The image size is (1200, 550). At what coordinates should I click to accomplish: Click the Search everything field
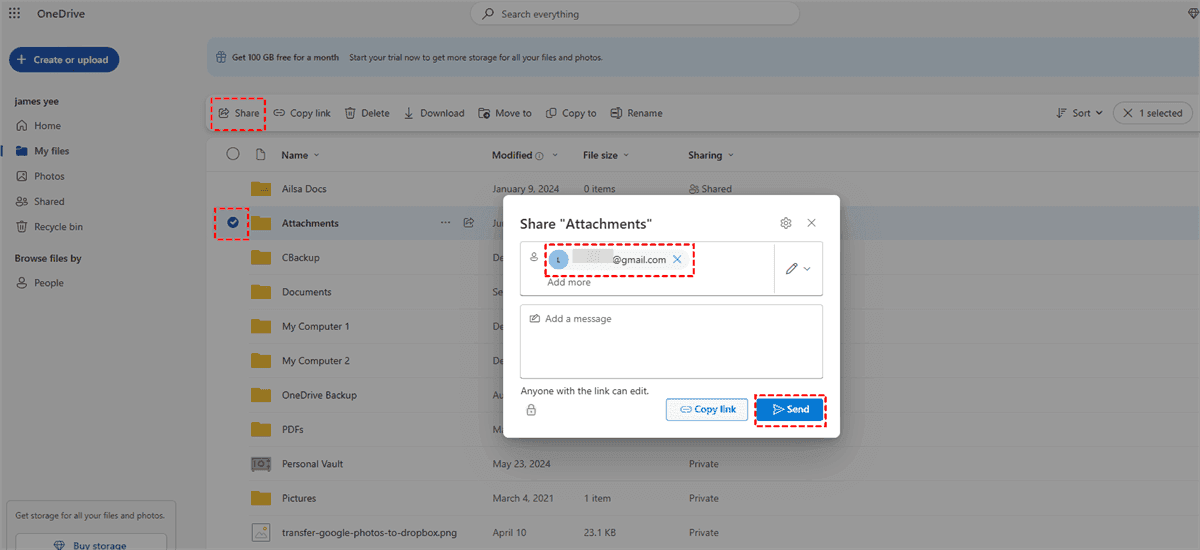click(x=635, y=14)
